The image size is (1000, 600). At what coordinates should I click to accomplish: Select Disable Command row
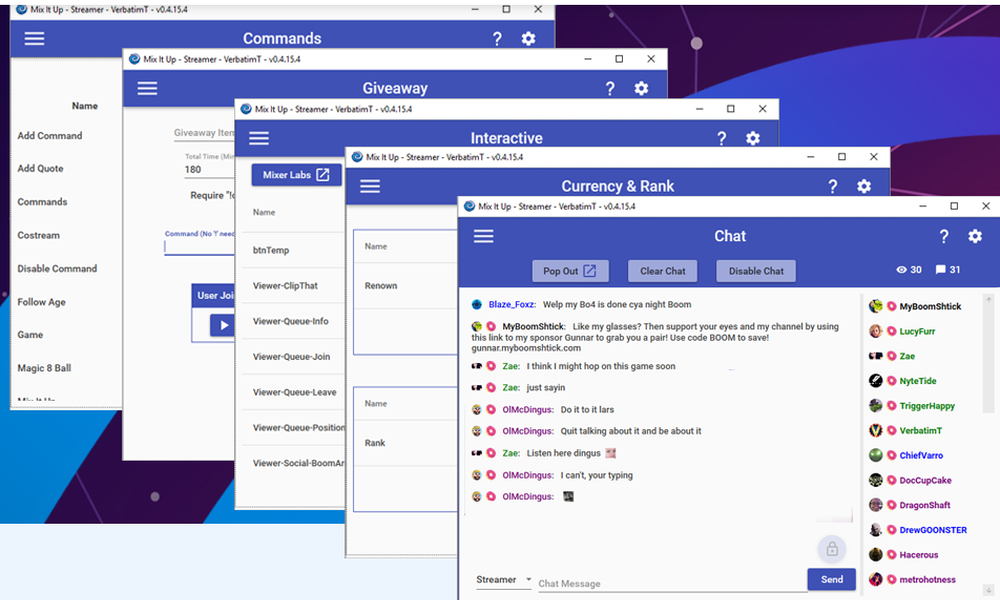click(57, 268)
